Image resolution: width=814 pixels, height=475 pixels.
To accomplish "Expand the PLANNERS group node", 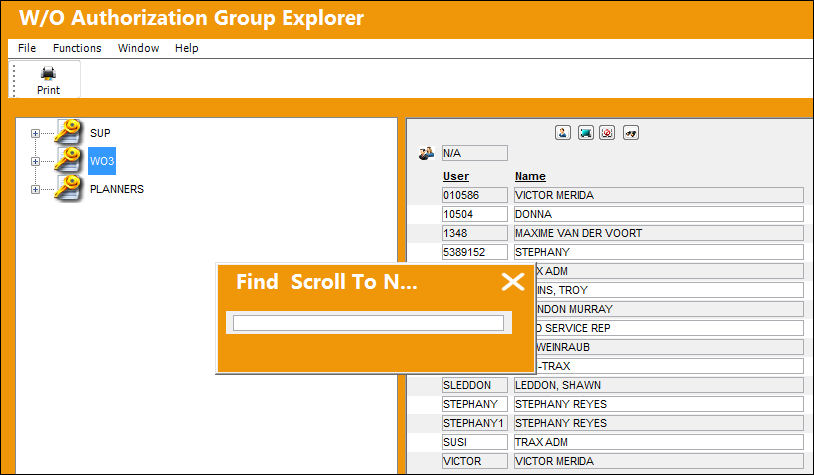I will point(35,189).
